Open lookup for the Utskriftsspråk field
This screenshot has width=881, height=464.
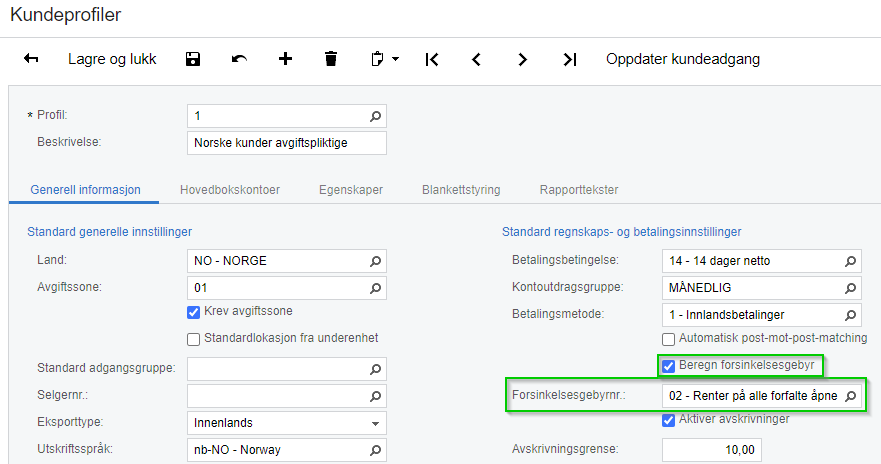[375, 450]
